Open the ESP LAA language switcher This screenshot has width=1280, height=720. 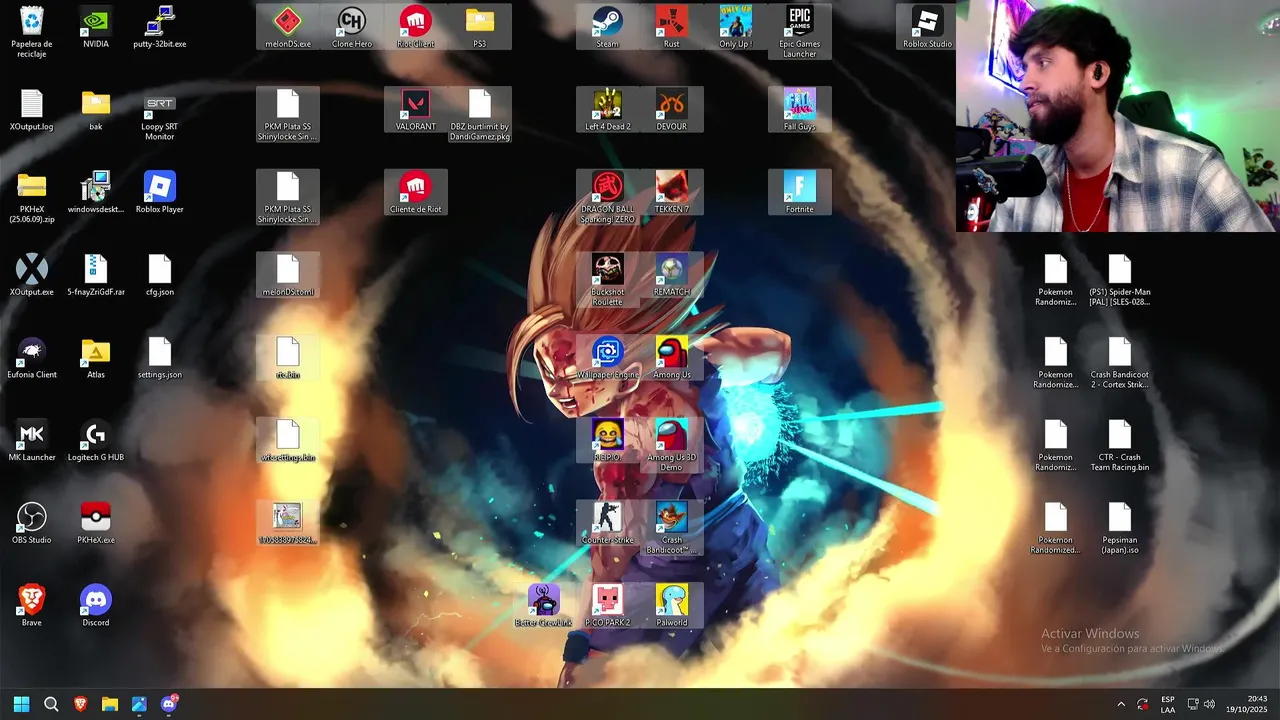coord(1168,704)
